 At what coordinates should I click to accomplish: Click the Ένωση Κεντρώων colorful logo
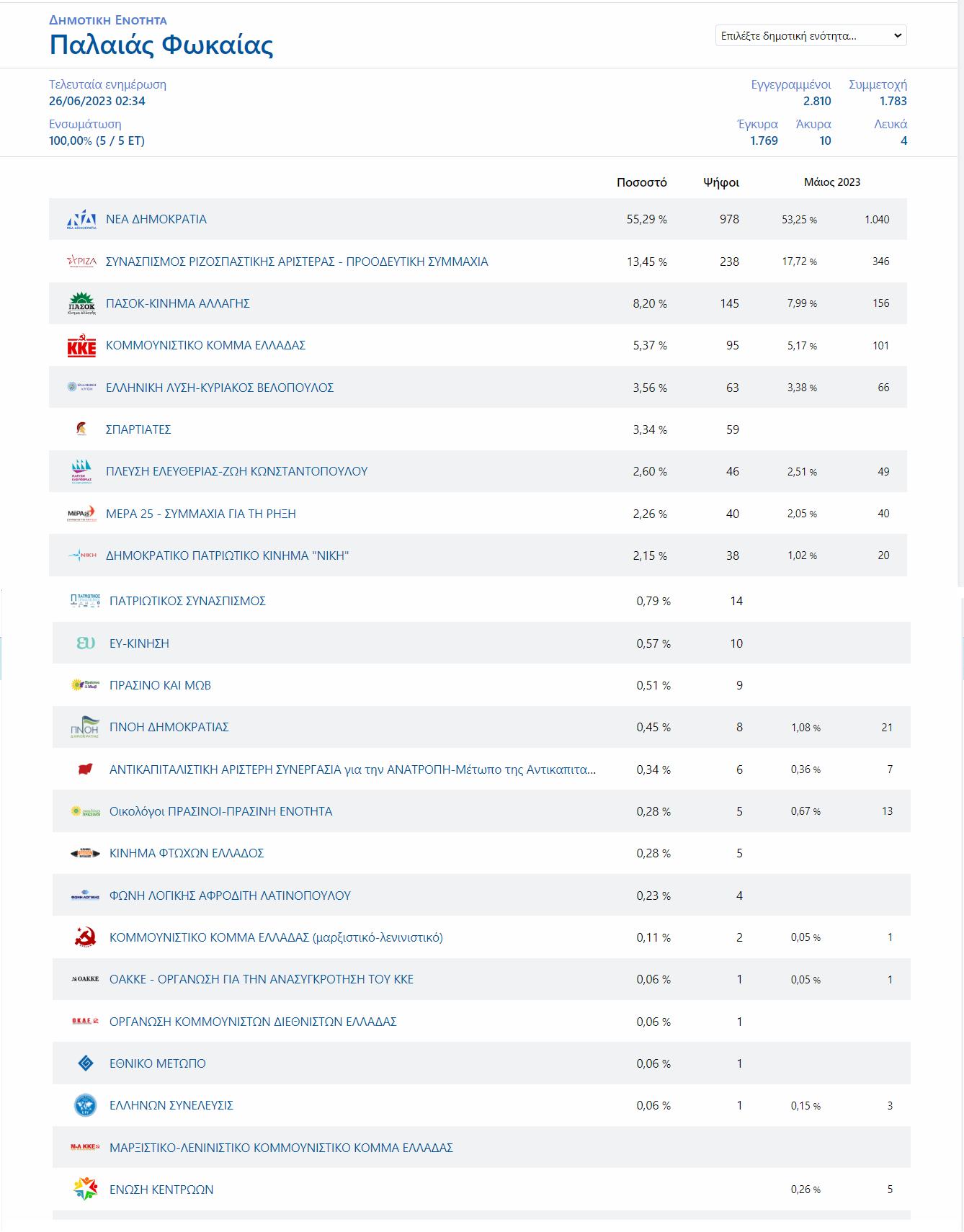85,1189
